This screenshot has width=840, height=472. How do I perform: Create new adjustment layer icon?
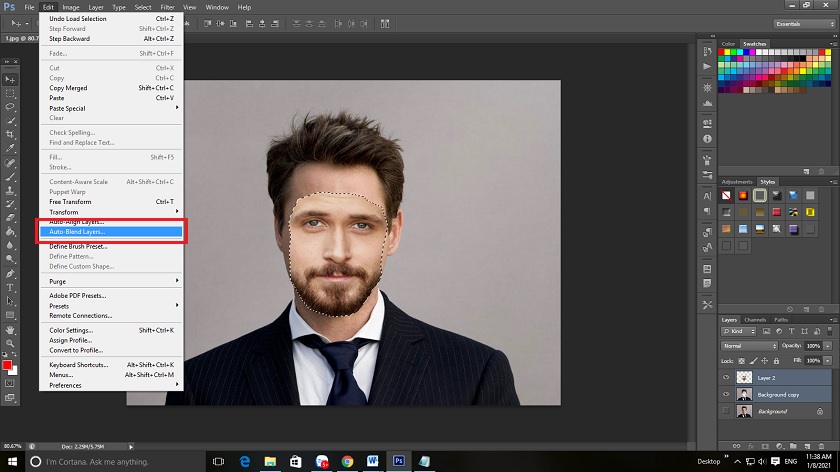[x=779, y=446]
